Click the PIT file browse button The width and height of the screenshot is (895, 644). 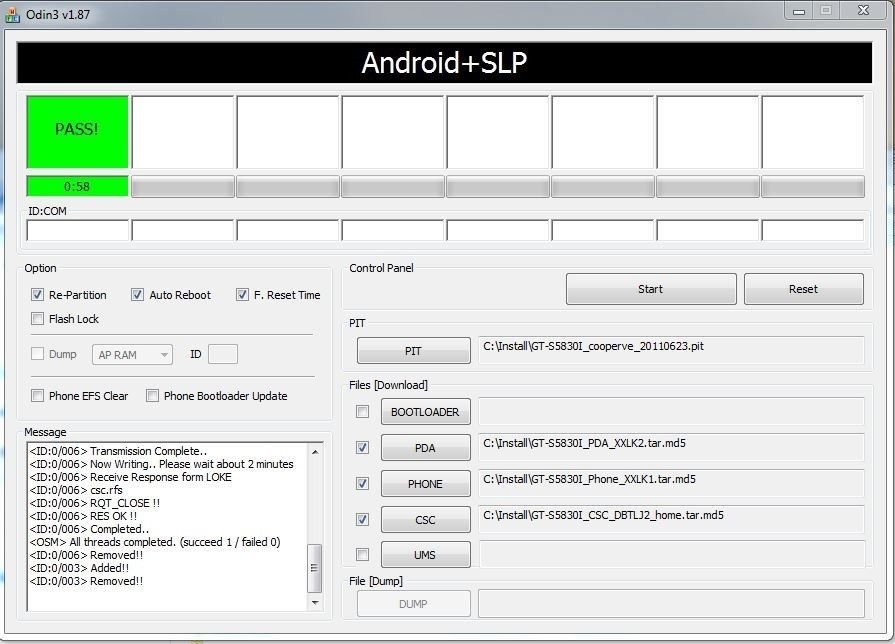click(414, 351)
